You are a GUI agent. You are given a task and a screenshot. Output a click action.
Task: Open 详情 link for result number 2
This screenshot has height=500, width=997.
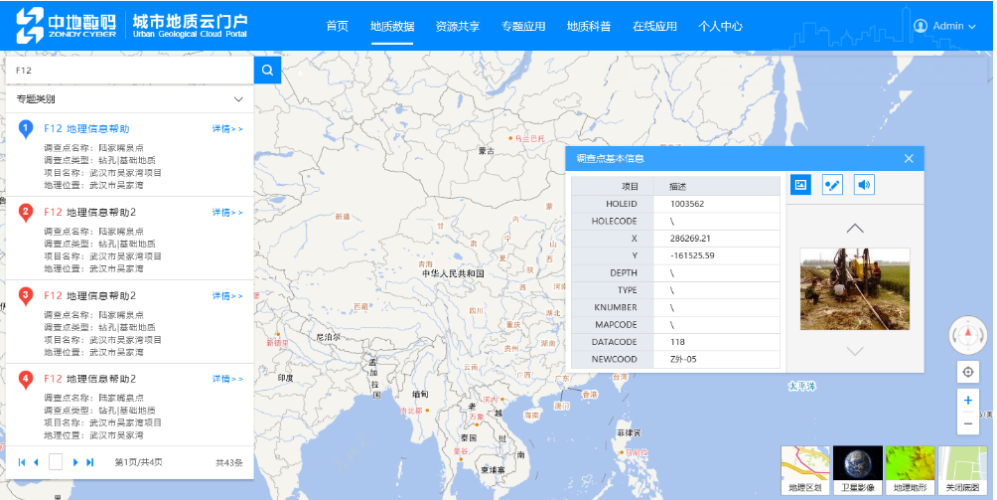[x=227, y=212]
